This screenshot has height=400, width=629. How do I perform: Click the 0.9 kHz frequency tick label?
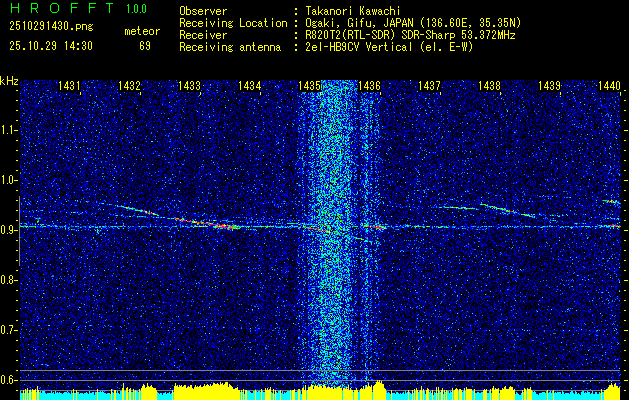pyautogui.click(x=8, y=230)
